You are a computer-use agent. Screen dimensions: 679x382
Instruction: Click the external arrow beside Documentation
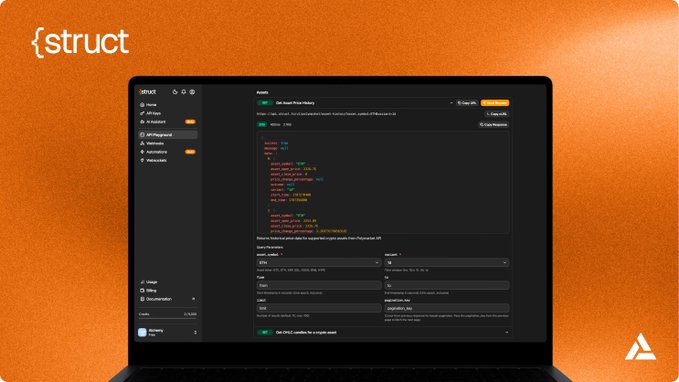(x=193, y=299)
